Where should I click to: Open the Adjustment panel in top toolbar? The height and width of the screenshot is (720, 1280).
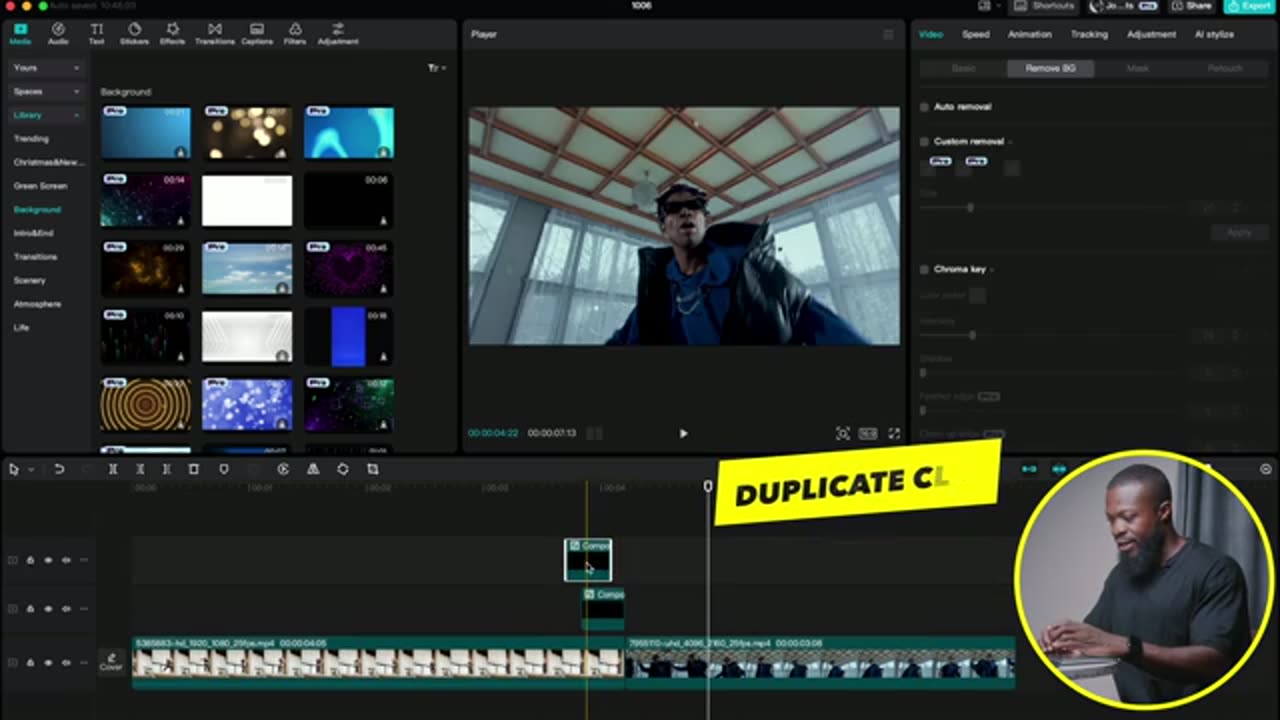coord(338,34)
